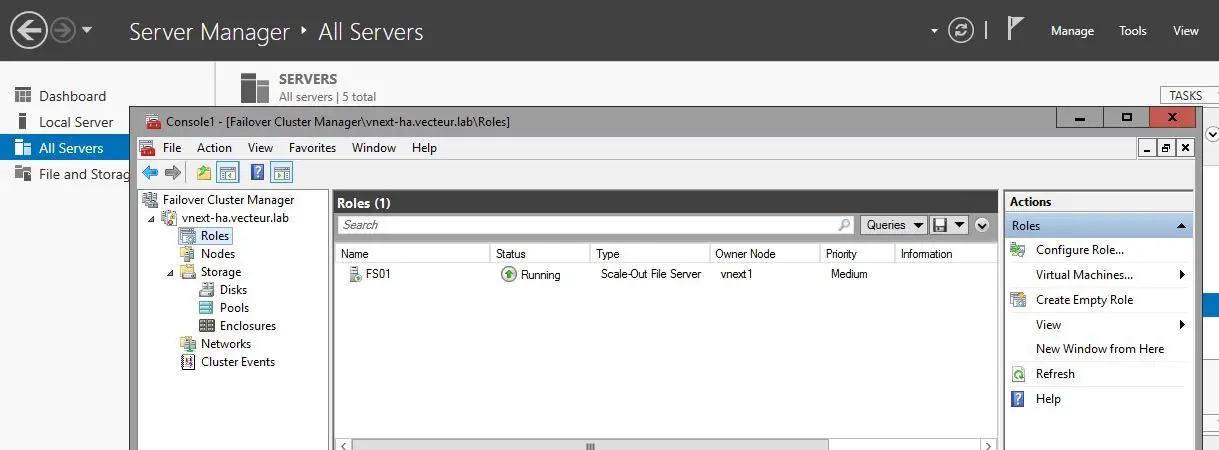Open the Action menu in Console1
This screenshot has width=1219, height=450.
coord(214,148)
